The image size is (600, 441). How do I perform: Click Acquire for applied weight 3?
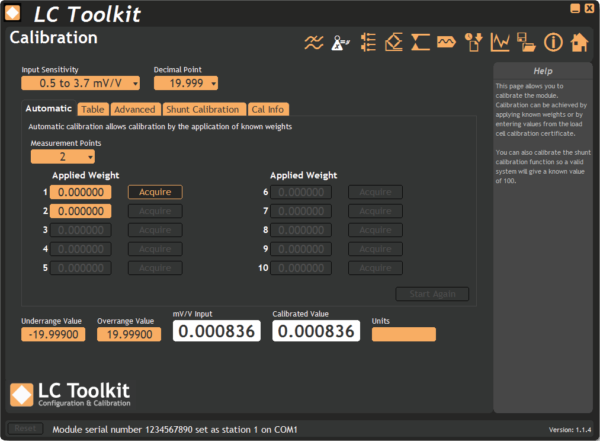click(155, 230)
